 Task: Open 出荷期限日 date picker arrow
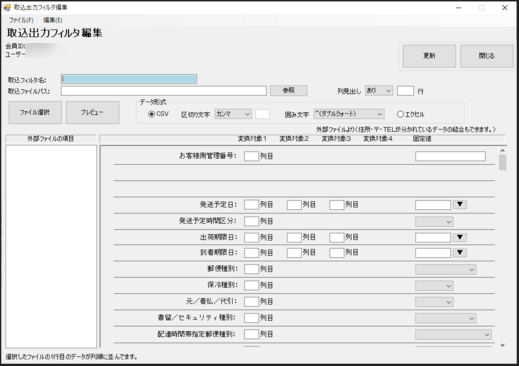[x=460, y=237]
